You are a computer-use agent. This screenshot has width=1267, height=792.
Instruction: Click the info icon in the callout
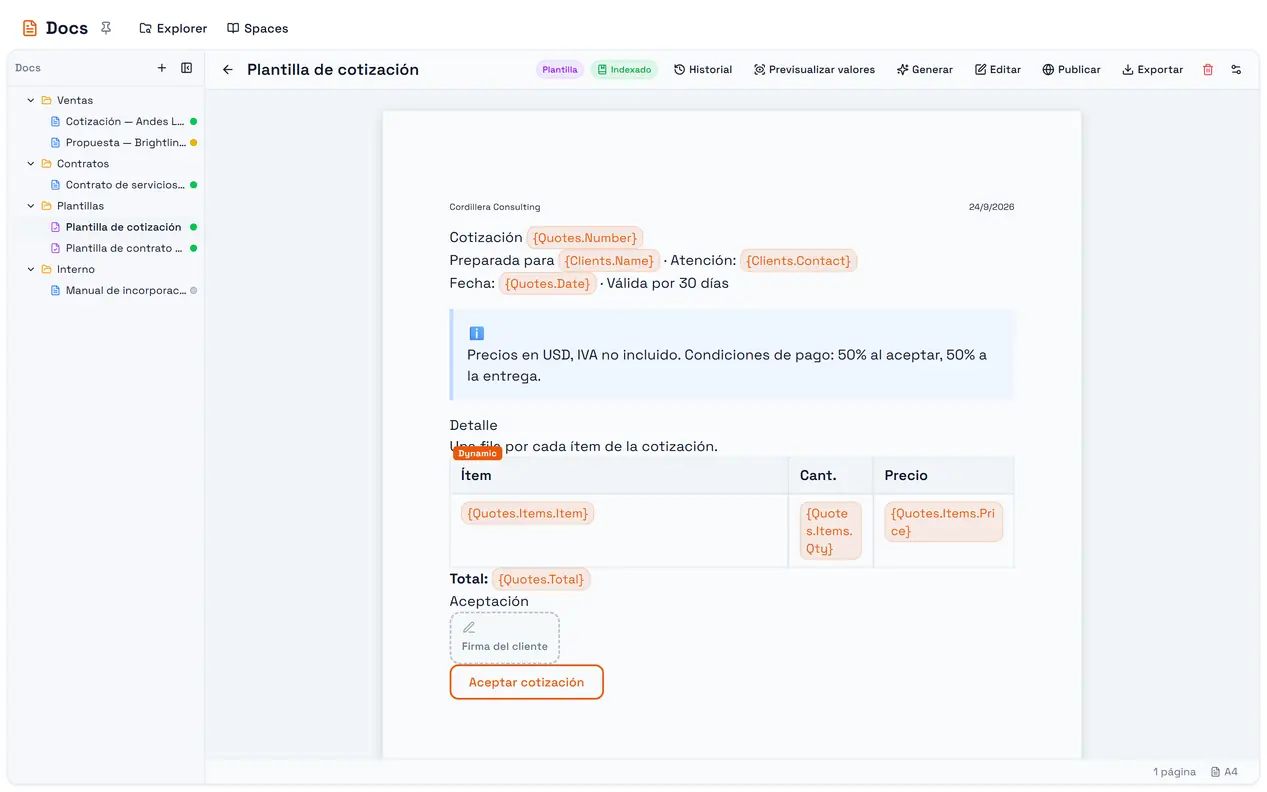pyautogui.click(x=476, y=333)
